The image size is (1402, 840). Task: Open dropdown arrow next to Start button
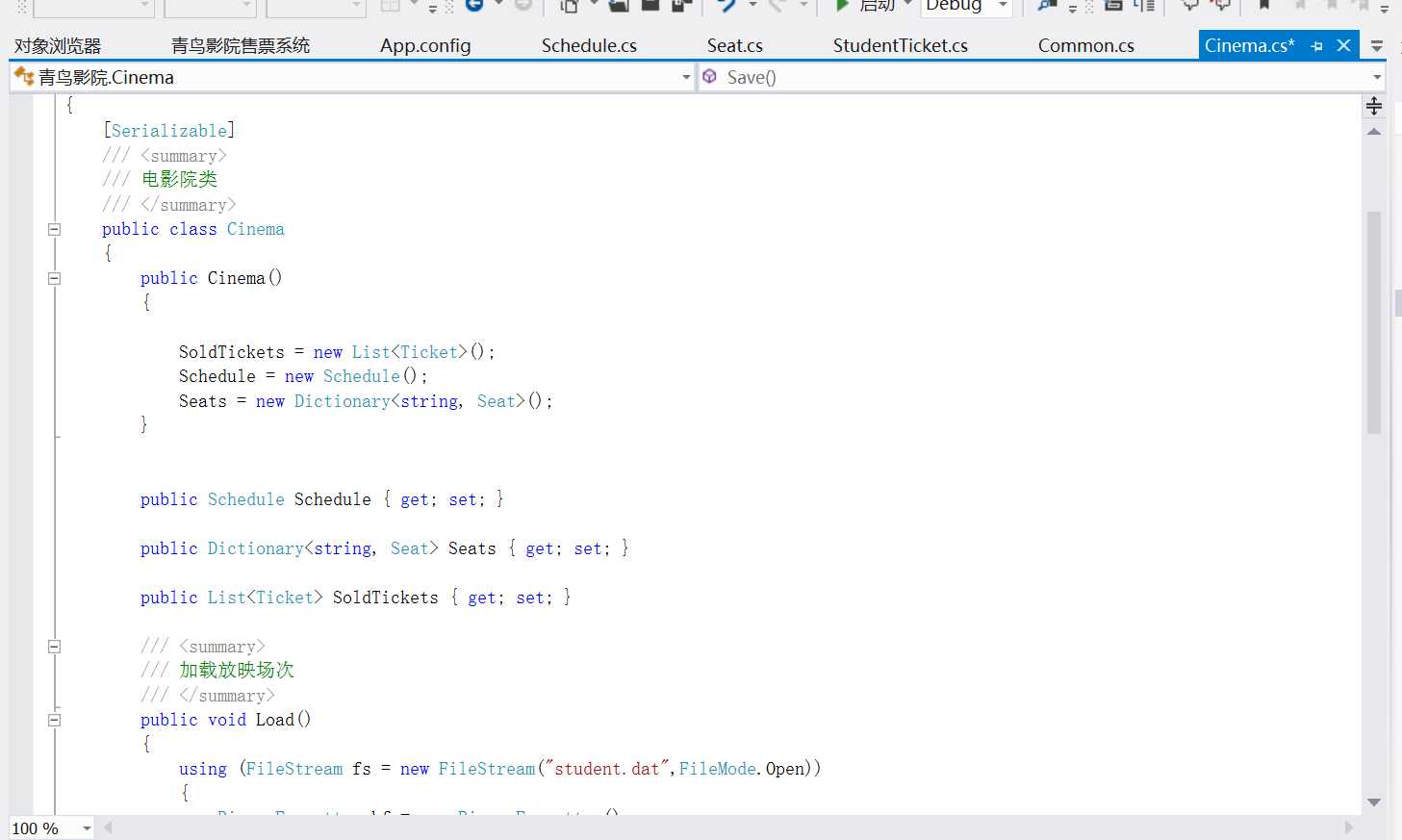[x=907, y=5]
